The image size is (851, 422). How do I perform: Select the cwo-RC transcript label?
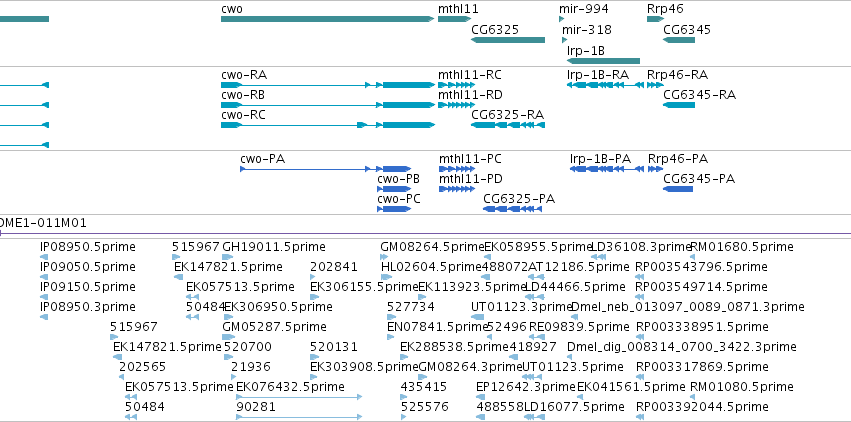243,115
